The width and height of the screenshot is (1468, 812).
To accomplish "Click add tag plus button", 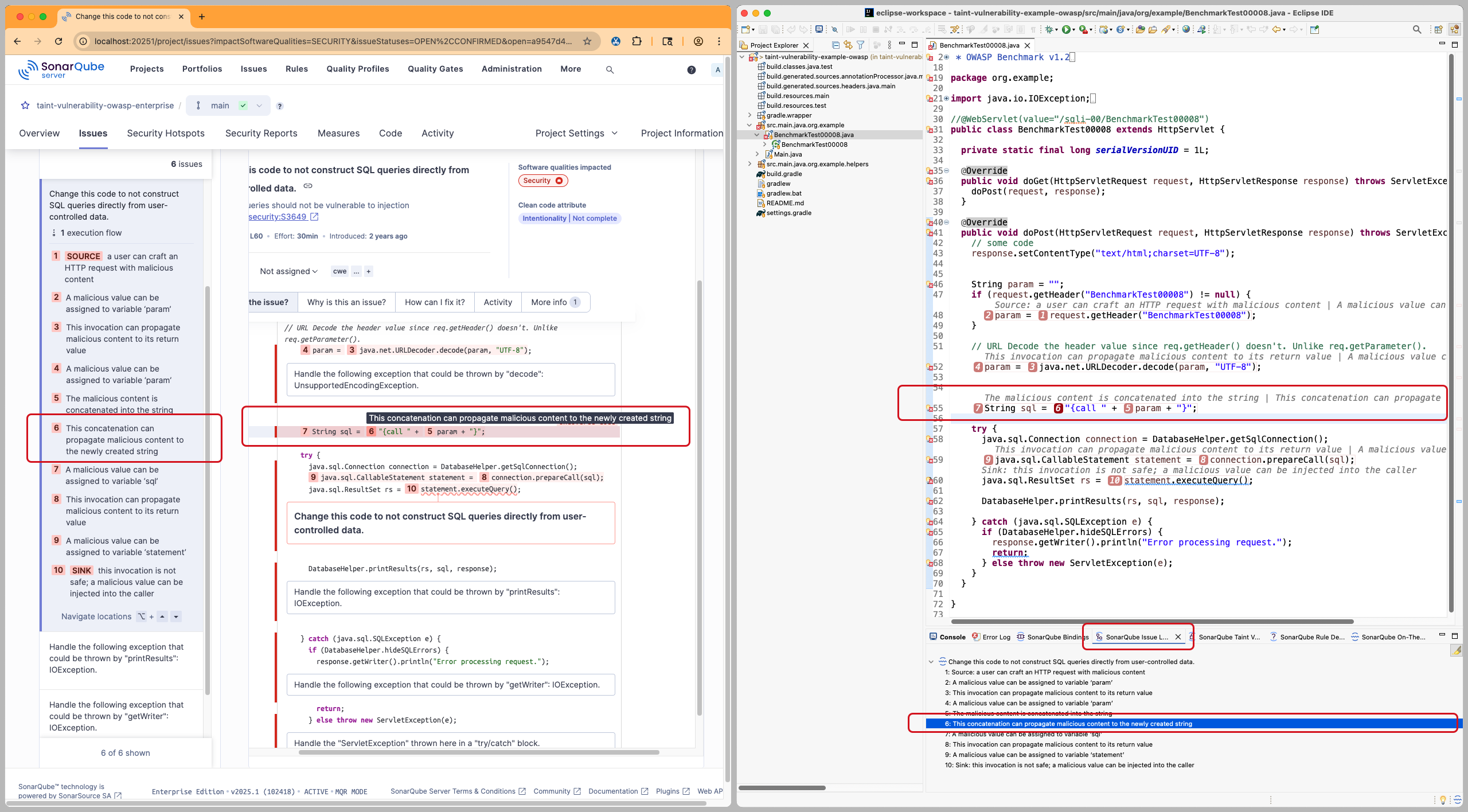I will (369, 271).
